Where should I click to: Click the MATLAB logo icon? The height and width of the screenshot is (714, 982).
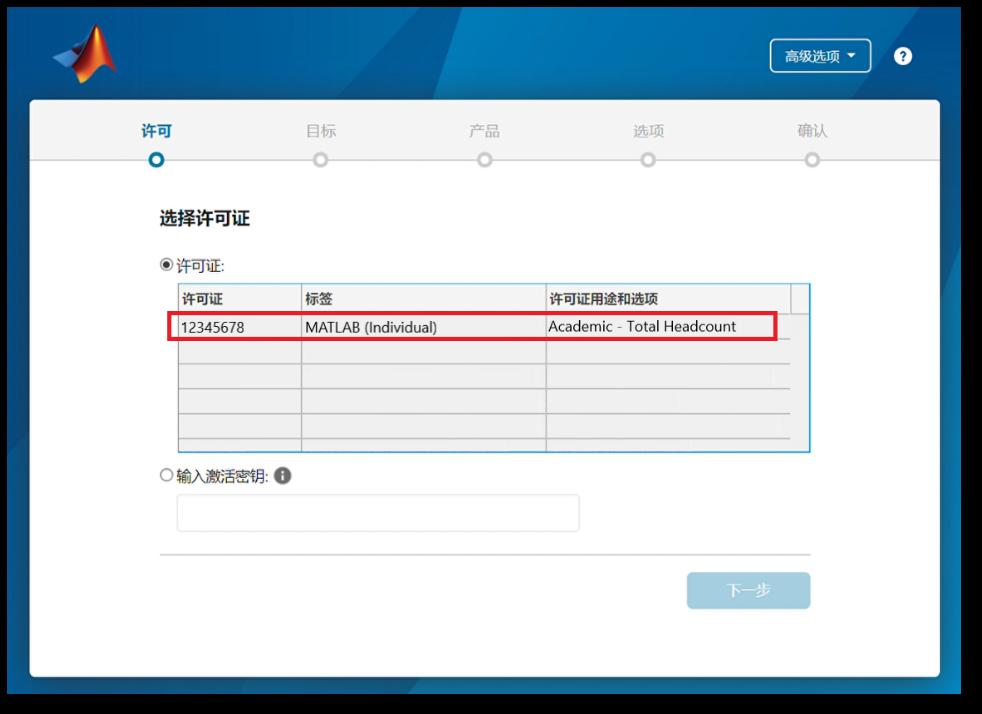86,54
